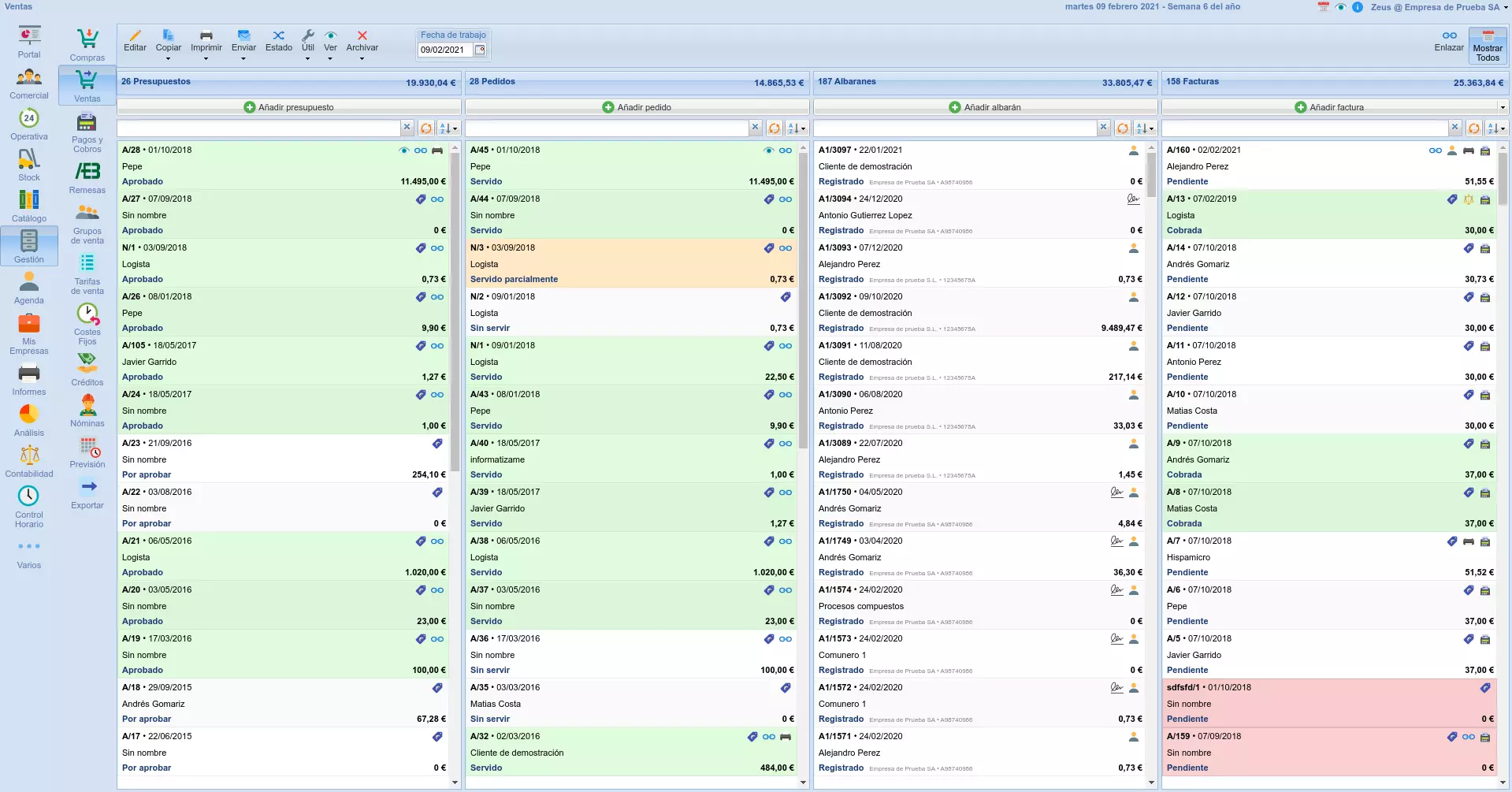1512x792 pixels.
Task: Open Pagos y Cobros section
Action: [87, 132]
